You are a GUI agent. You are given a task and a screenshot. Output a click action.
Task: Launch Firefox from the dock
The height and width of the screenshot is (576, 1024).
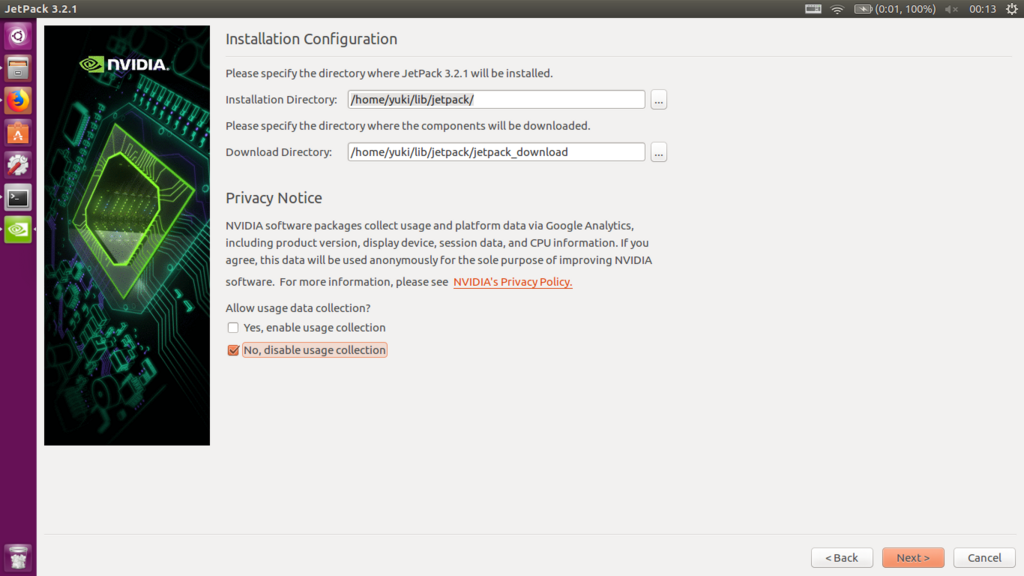(x=18, y=101)
